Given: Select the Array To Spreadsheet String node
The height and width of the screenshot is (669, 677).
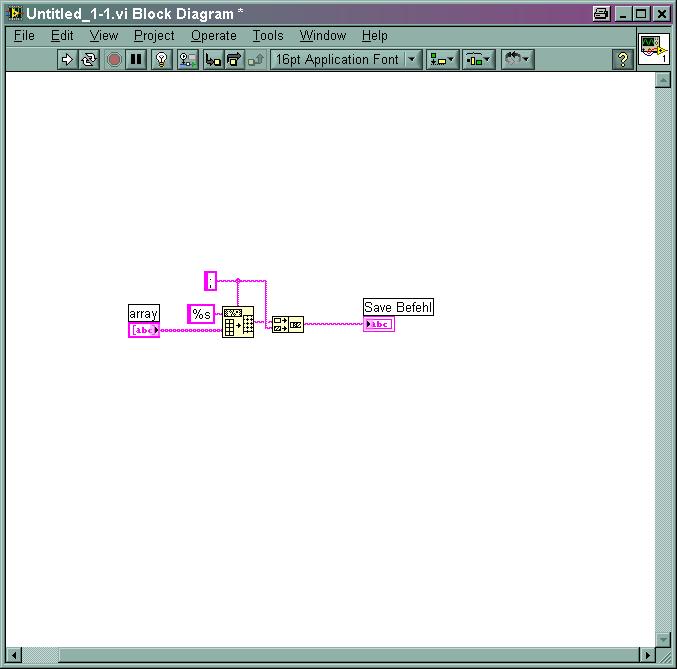Looking at the screenshot, I should coord(238,322).
